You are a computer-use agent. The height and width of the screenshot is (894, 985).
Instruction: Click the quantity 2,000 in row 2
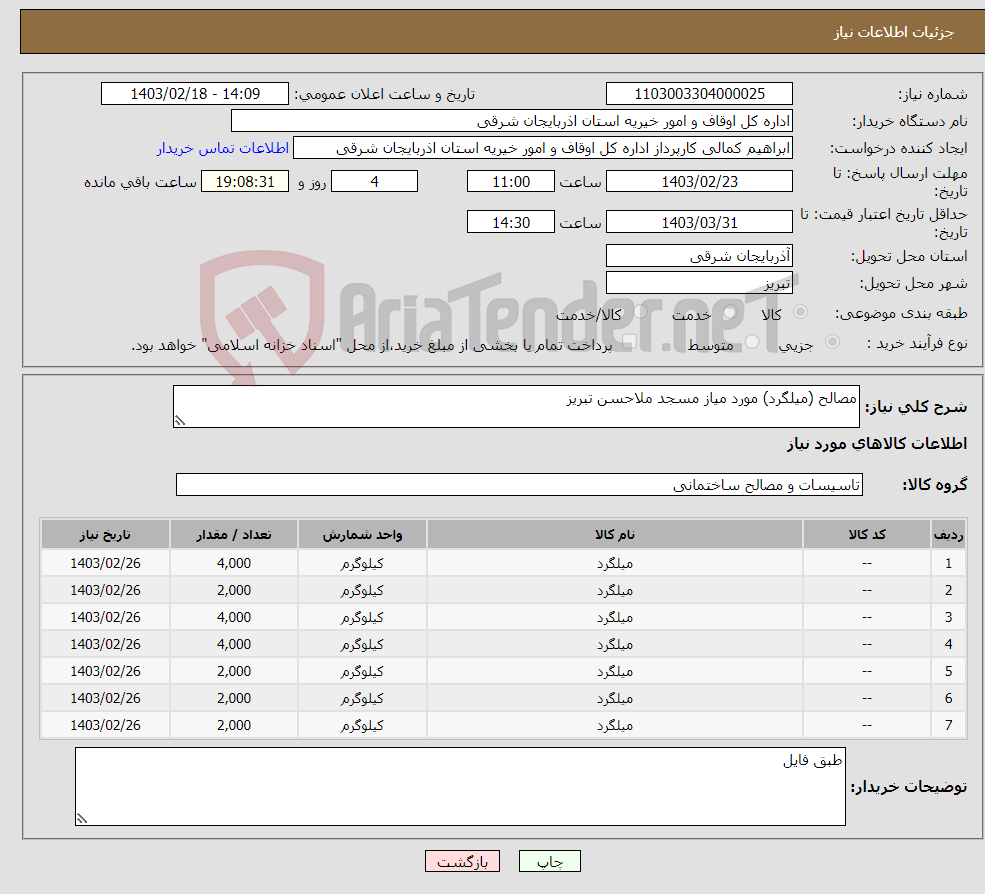pyautogui.click(x=234, y=591)
